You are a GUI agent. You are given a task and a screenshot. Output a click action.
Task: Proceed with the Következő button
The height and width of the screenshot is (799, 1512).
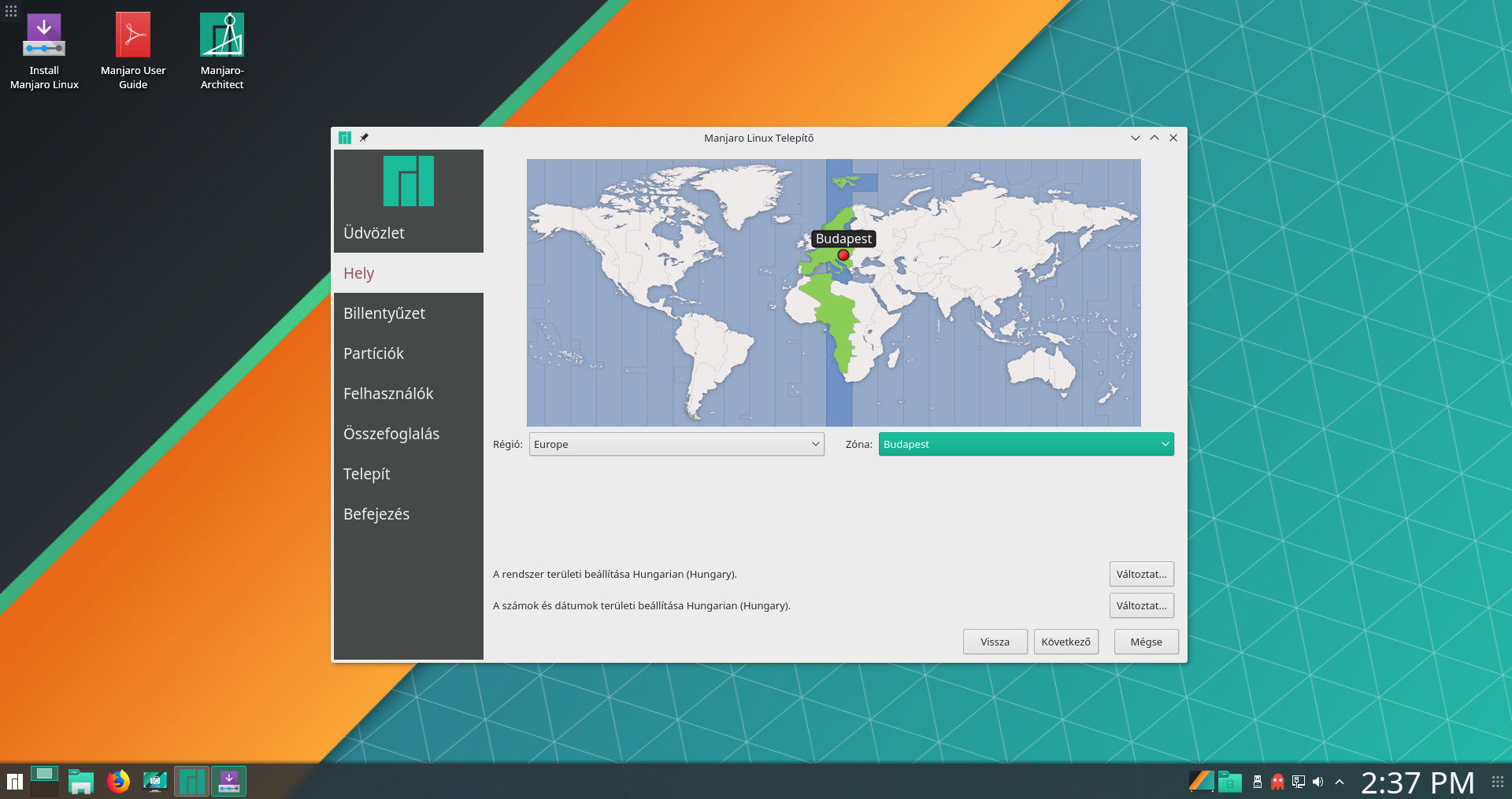[x=1066, y=642]
